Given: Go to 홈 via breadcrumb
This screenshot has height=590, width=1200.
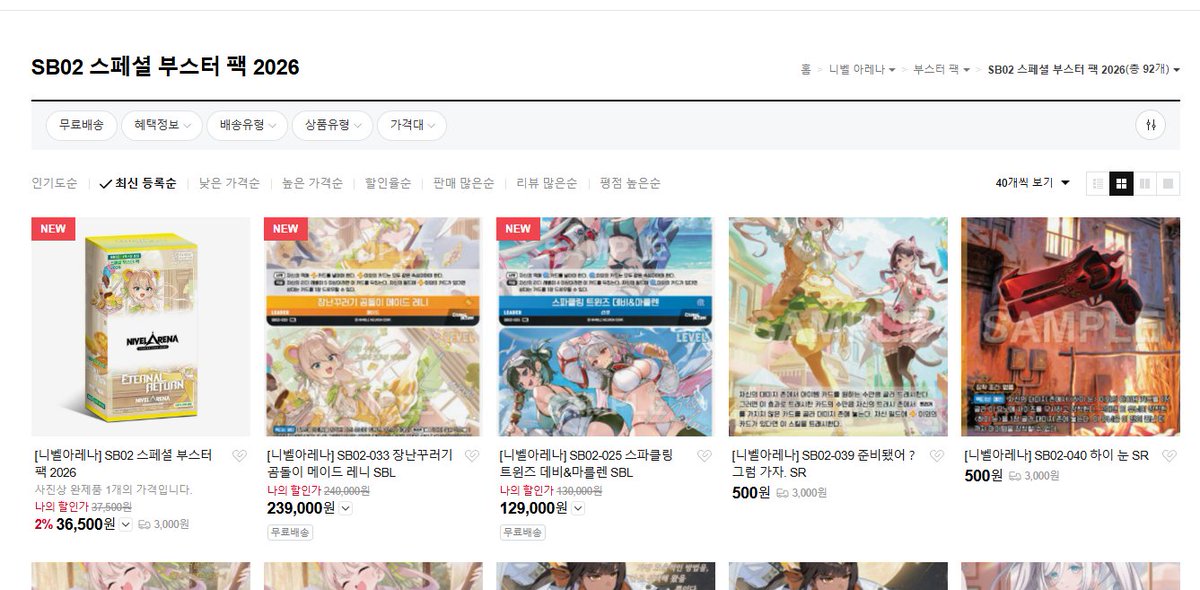Looking at the screenshot, I should click(x=805, y=69).
